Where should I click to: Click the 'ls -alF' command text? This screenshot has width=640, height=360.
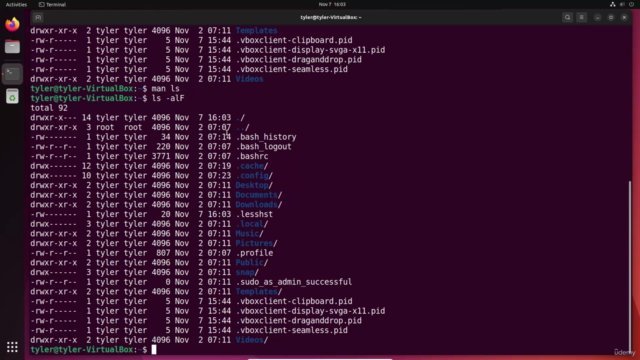point(168,98)
